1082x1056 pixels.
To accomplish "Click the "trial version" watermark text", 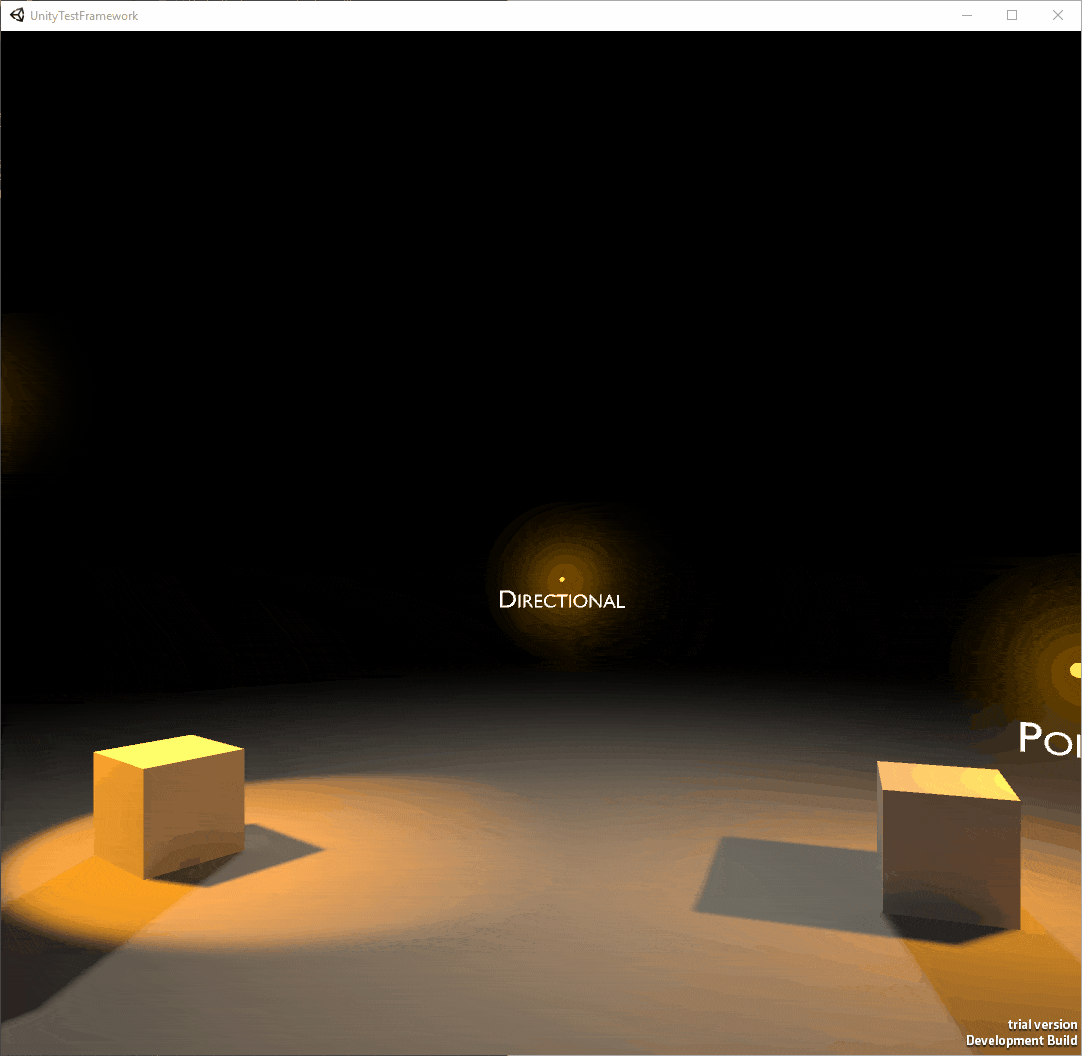I will (1042, 1024).
